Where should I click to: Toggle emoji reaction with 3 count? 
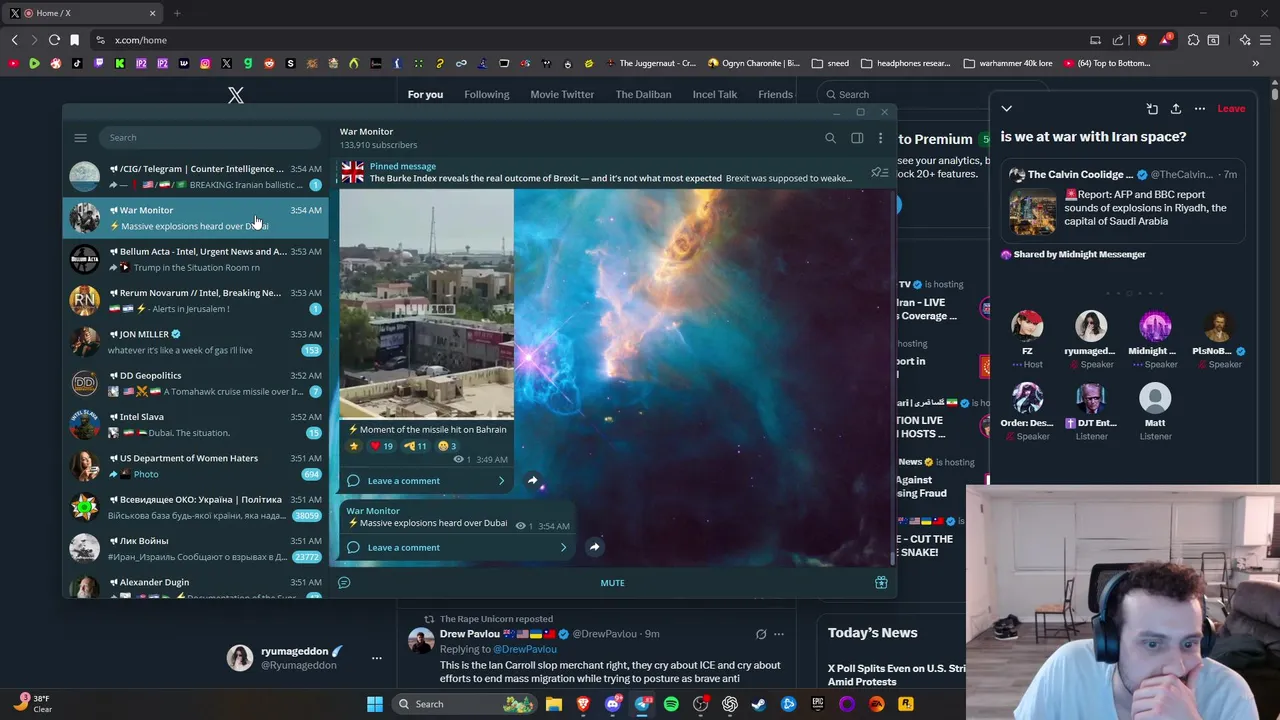[x=447, y=446]
